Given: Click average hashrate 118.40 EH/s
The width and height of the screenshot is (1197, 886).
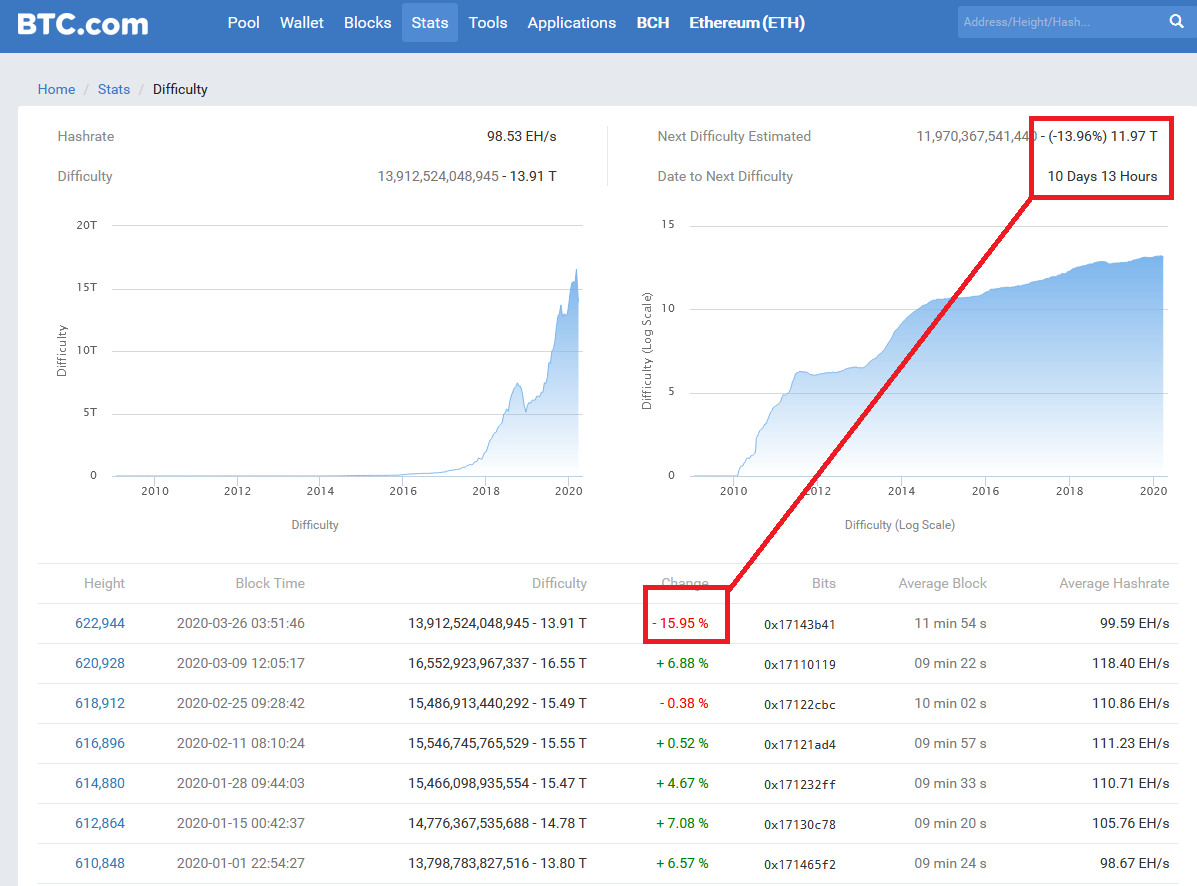Looking at the screenshot, I should pyautogui.click(x=1131, y=663).
